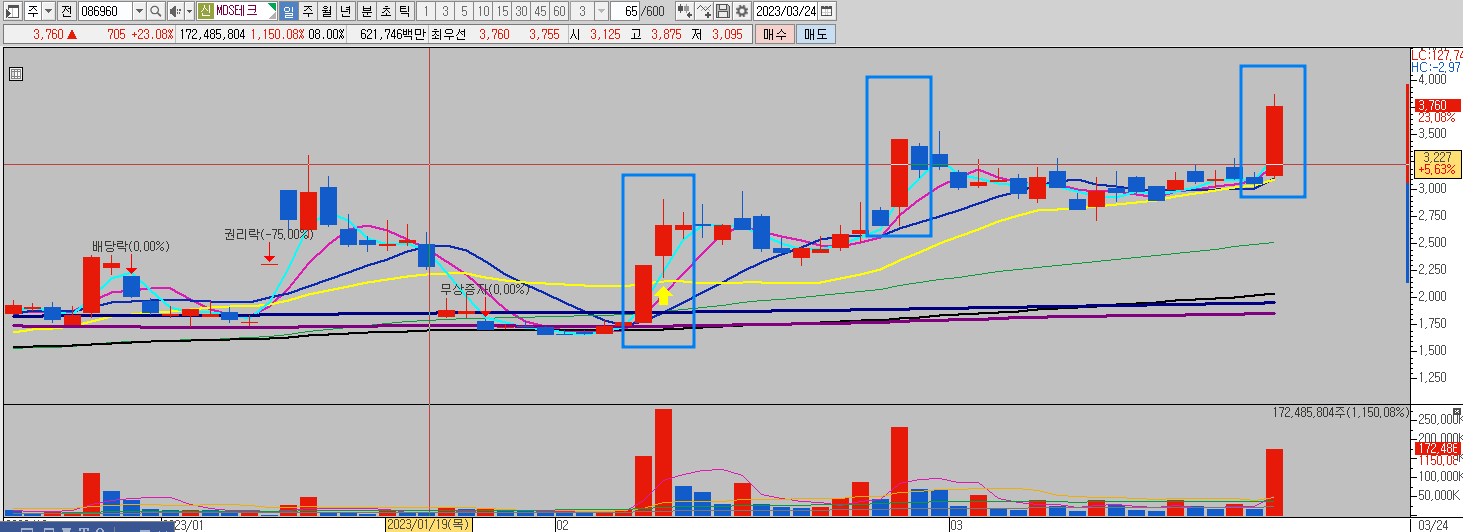
Task: Open the 주 market type selector
Action: [x=33, y=11]
